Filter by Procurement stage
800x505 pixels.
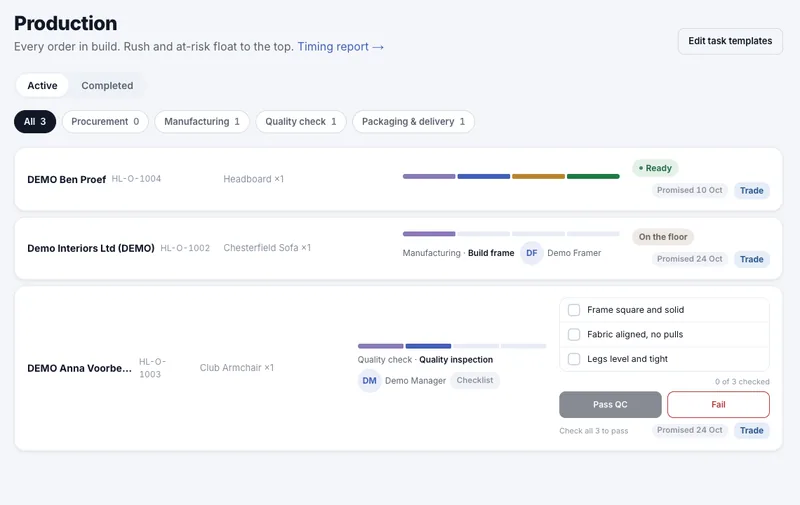click(x=105, y=121)
